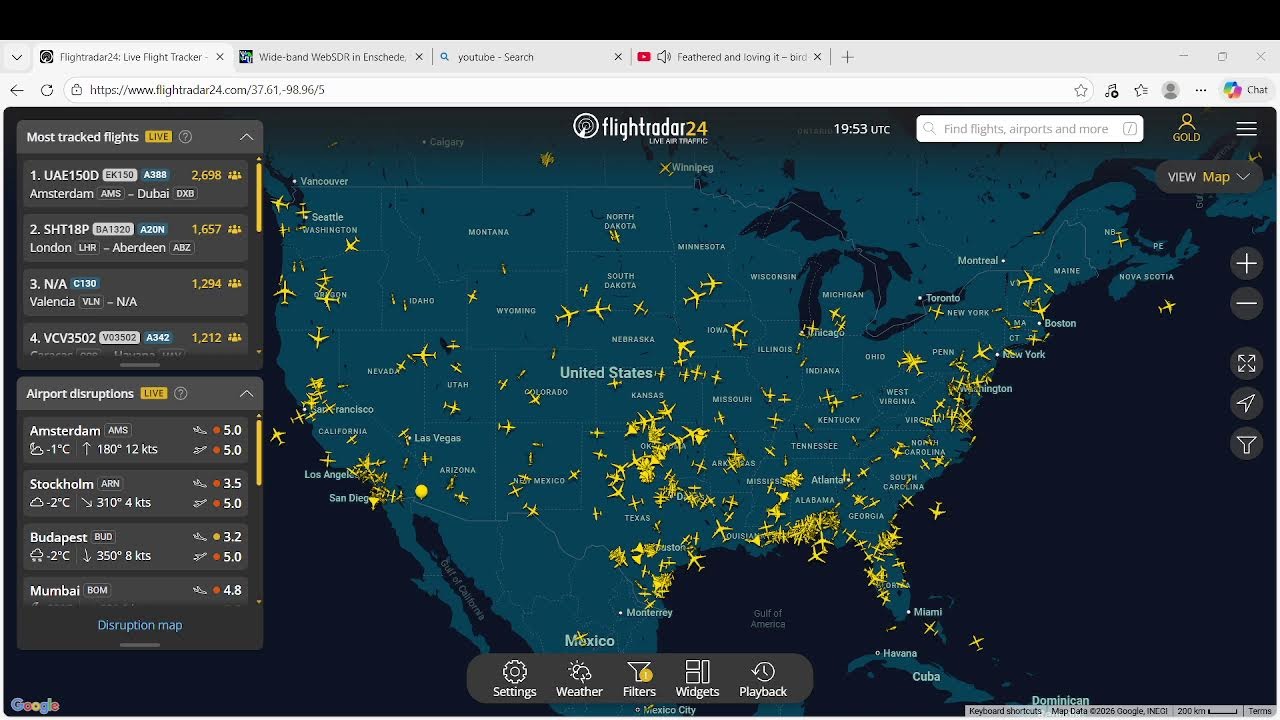Viewport: 1280px width, 720px height.
Task: Click the yellow selected-location marker in Arizona
Action: (421, 491)
